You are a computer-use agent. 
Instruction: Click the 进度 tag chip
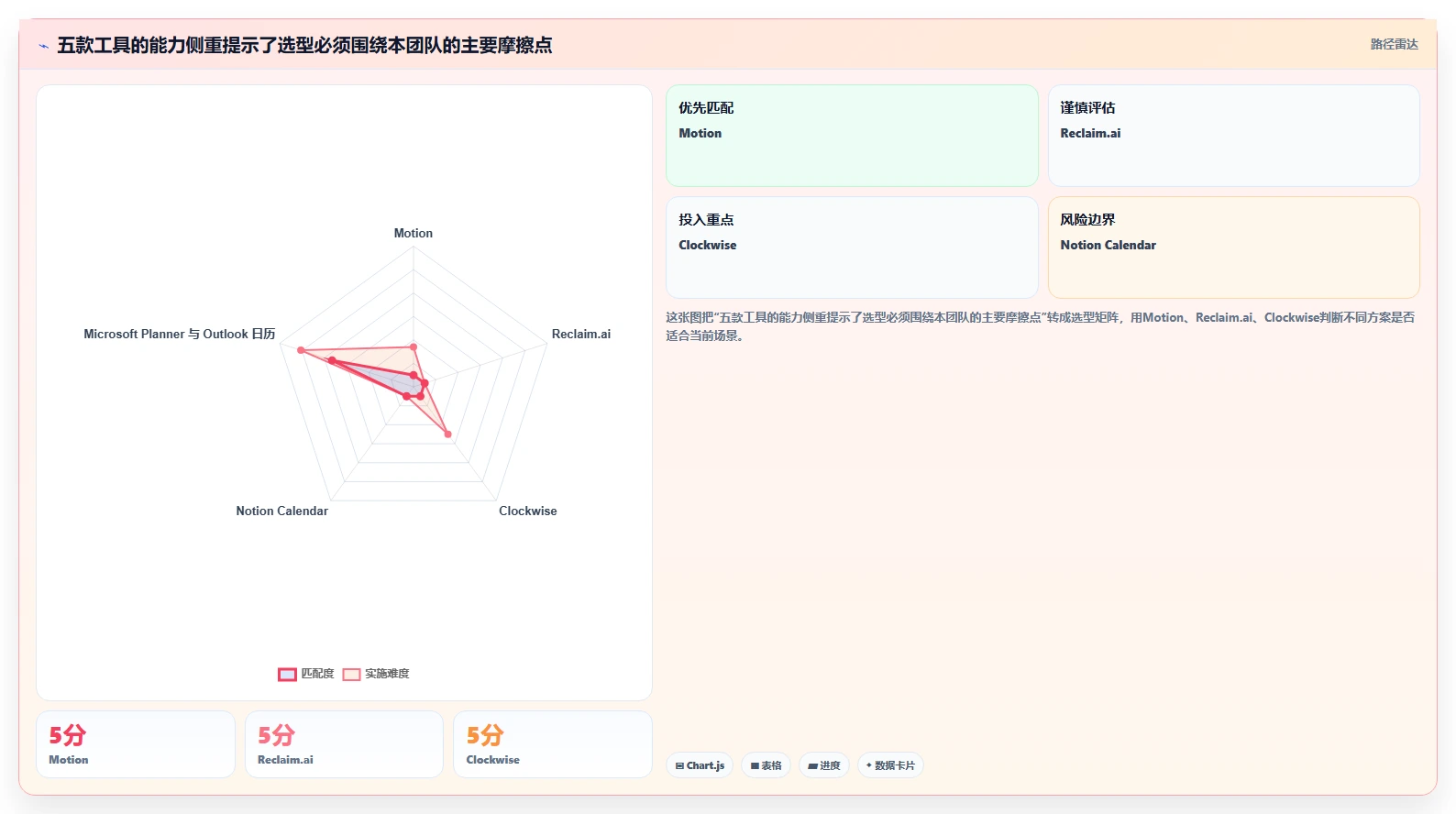click(824, 765)
